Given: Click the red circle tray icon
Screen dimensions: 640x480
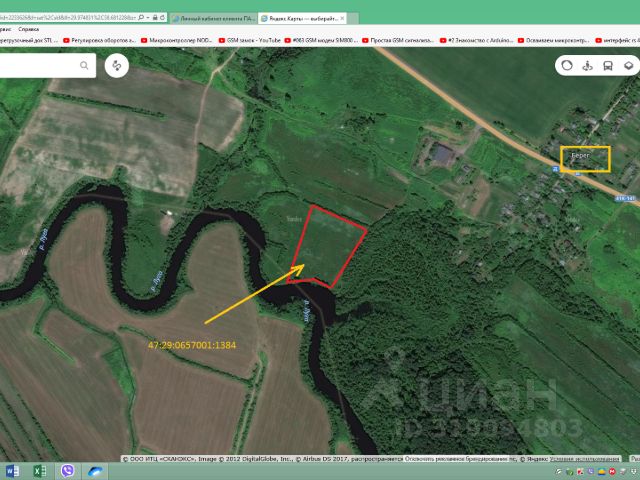Looking at the screenshot, I should [x=612, y=472].
